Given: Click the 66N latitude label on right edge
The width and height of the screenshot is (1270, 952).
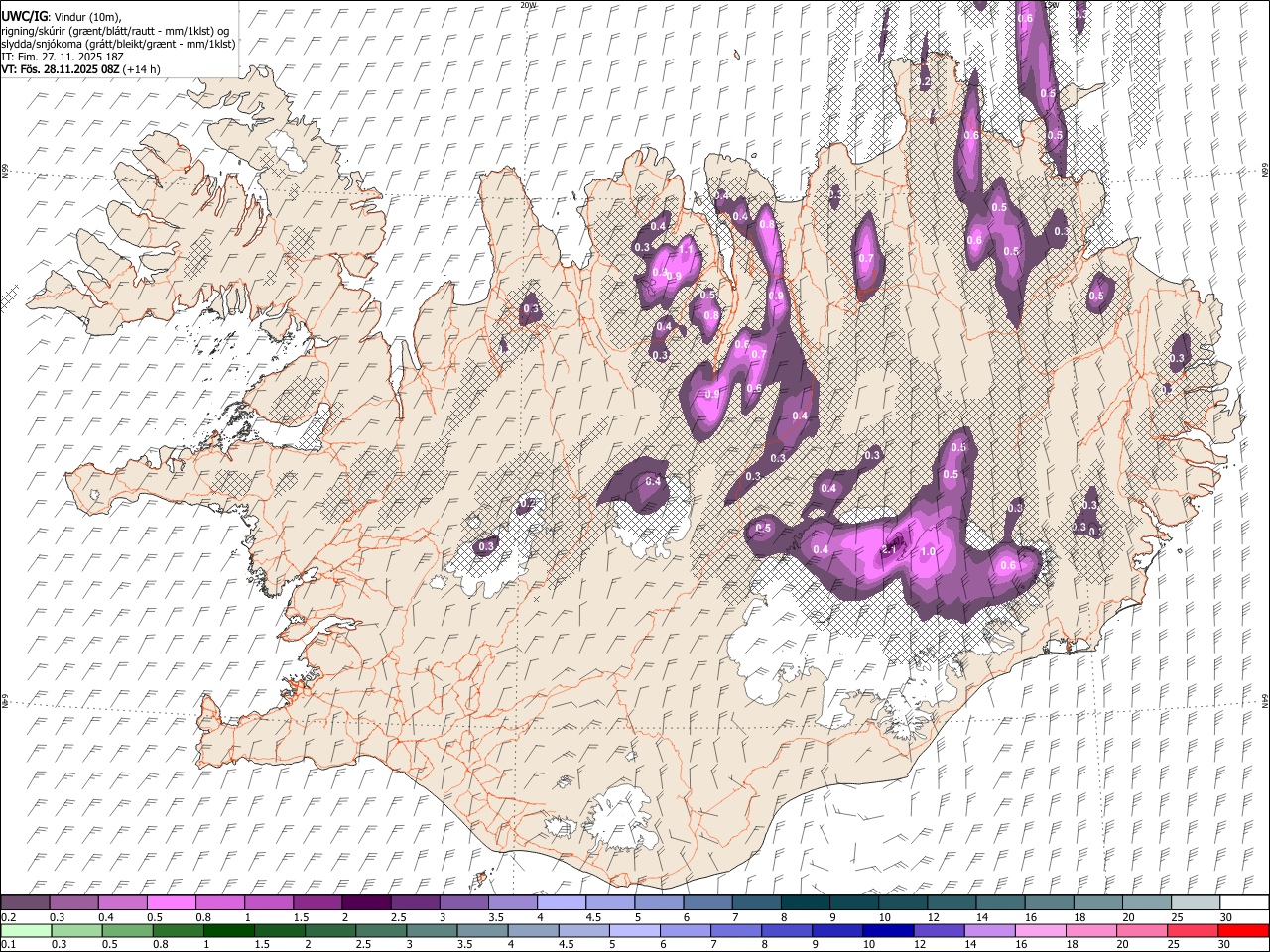Looking at the screenshot, I should [1265, 171].
